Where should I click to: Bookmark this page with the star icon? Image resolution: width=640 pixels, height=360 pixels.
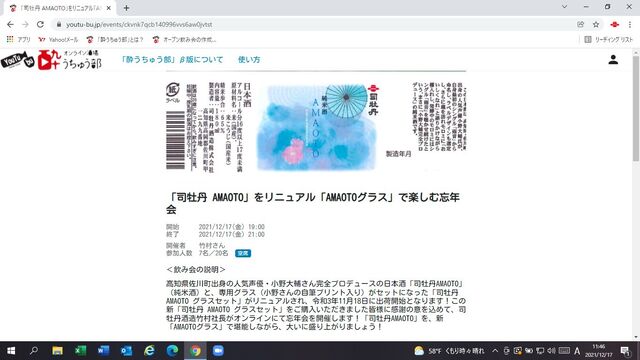(x=596, y=24)
